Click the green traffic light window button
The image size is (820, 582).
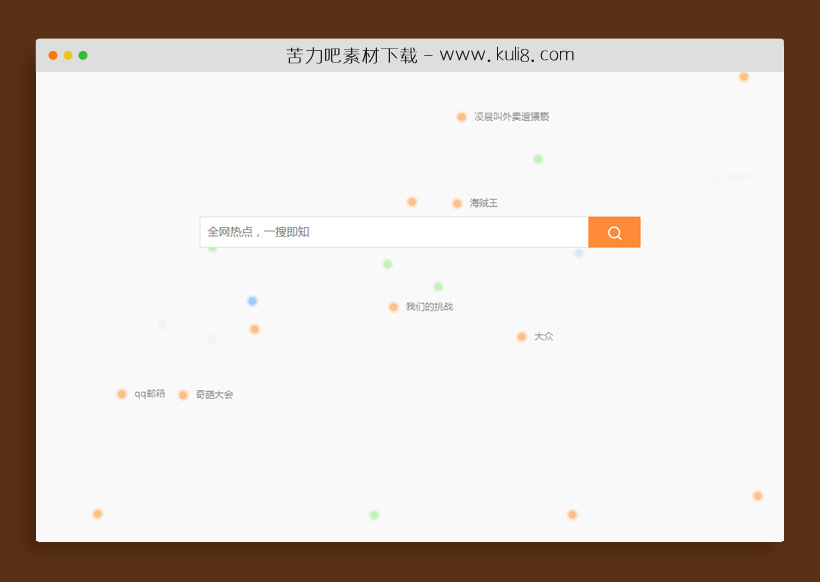pos(82,56)
